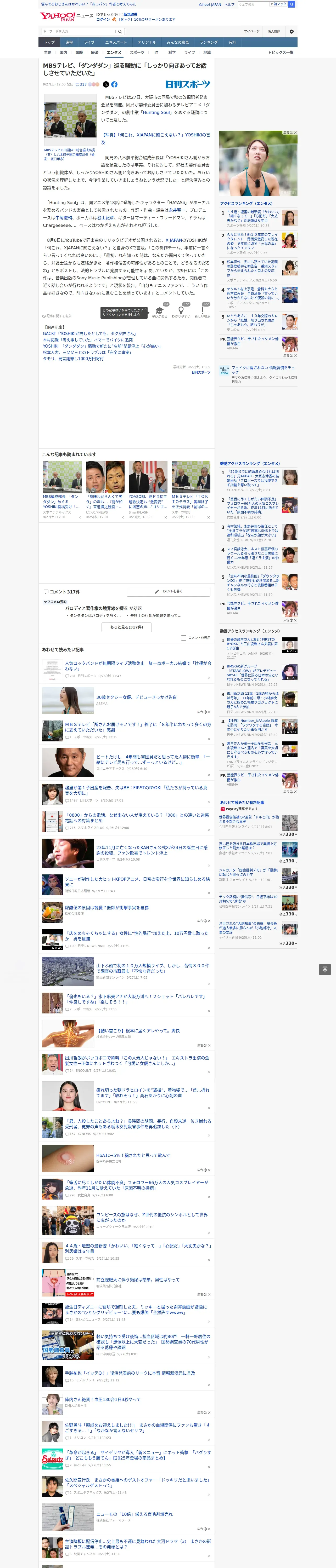Click the scroll-to-top arrow button
The image size is (336, 1568).
tap(325, 970)
